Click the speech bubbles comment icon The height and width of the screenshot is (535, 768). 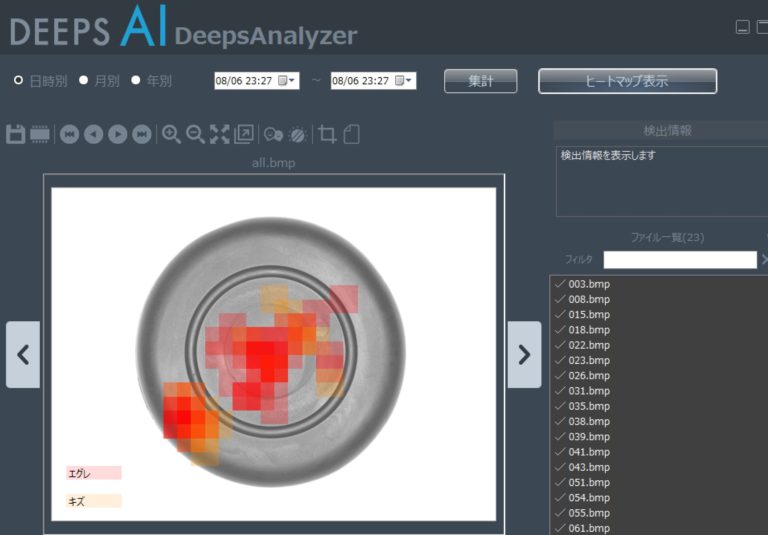pos(273,134)
